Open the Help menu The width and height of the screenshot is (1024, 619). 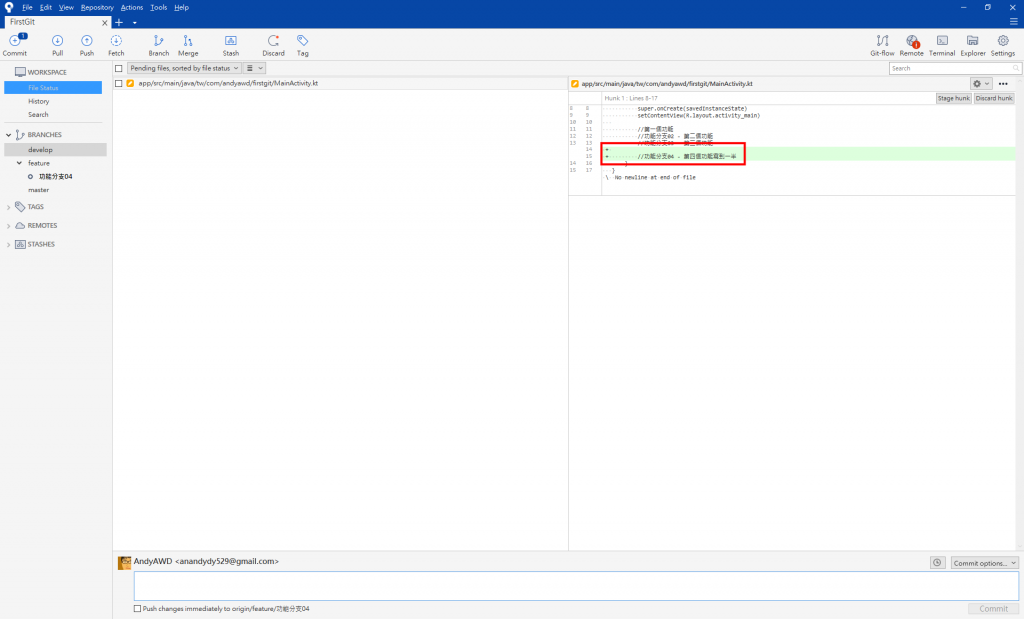coord(182,7)
